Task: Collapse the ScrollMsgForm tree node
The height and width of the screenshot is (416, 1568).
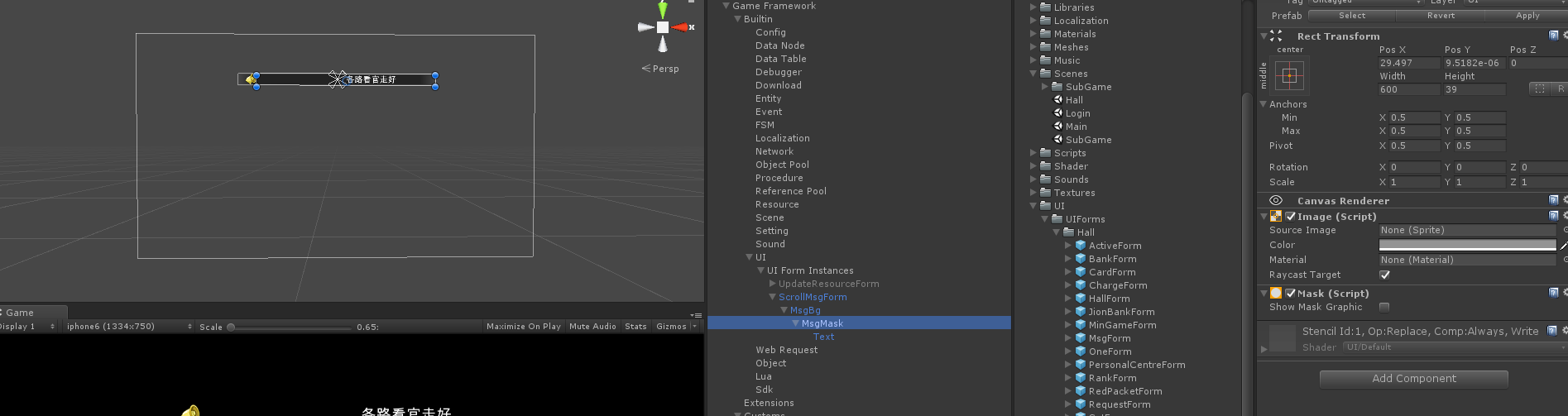Action: coord(772,297)
